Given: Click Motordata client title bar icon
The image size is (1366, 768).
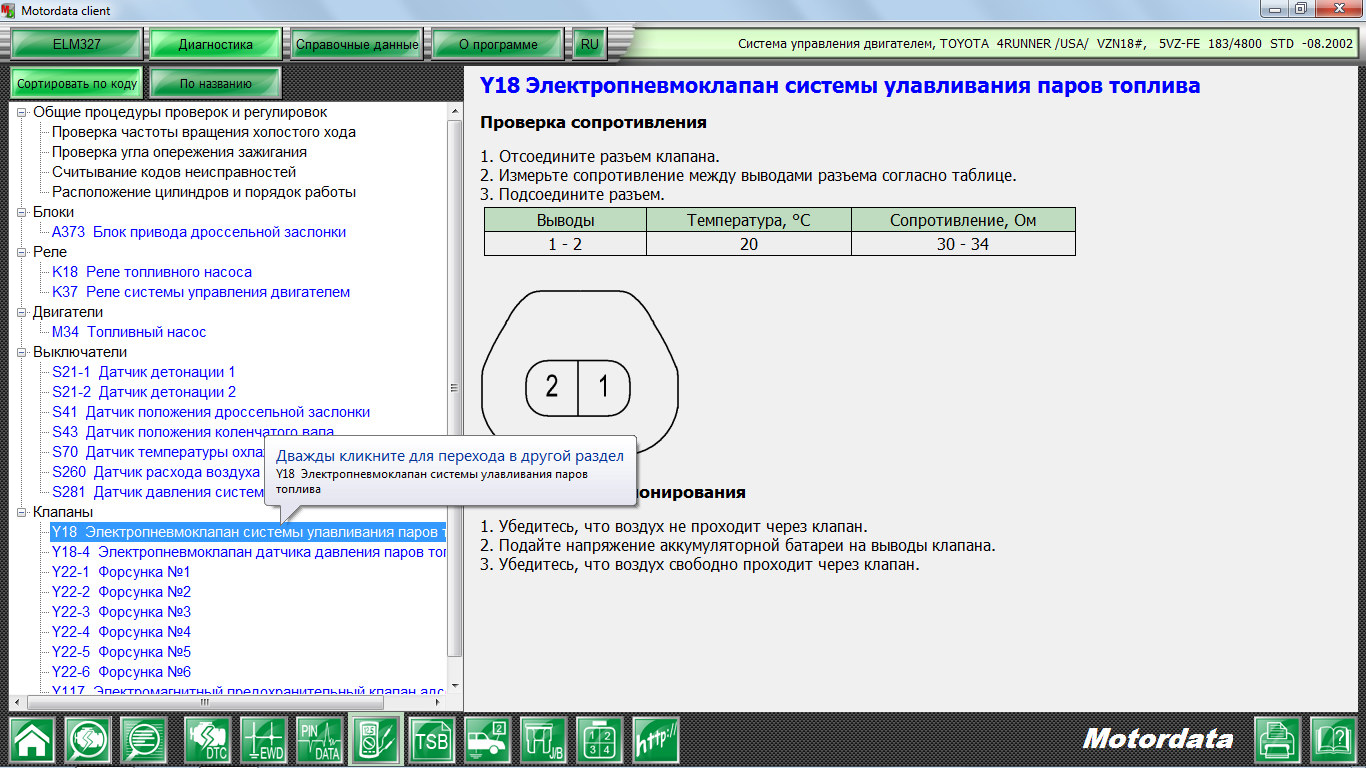Looking at the screenshot, I should coord(11,11).
